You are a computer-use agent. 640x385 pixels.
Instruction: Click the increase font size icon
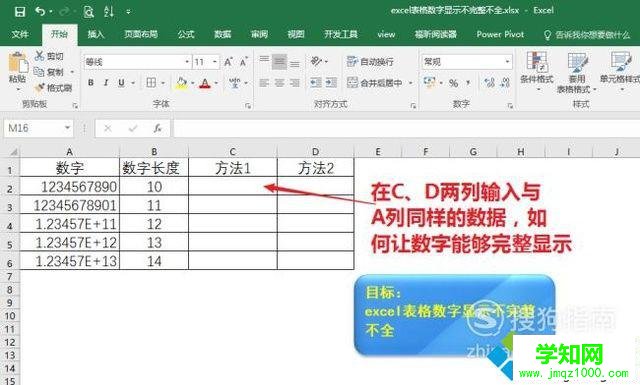coord(228,62)
